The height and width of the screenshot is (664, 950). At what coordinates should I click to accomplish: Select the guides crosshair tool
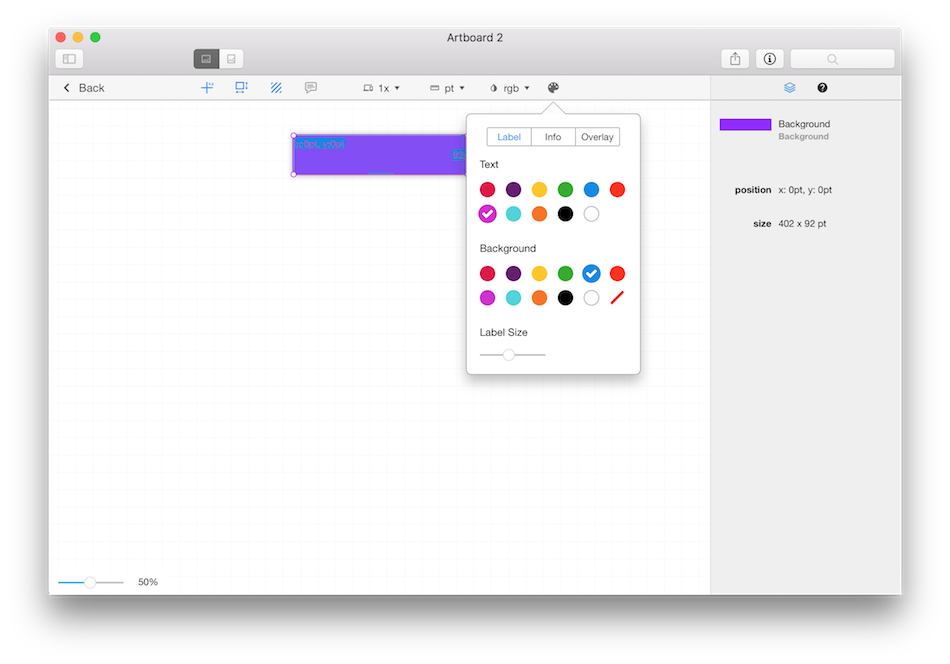click(x=207, y=88)
